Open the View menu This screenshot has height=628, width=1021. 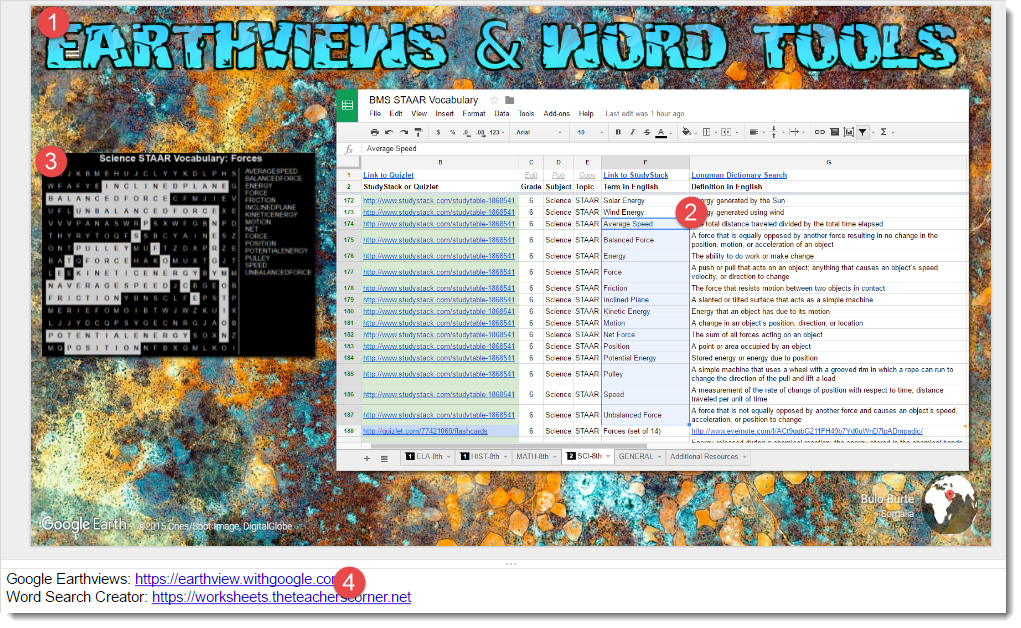click(x=419, y=113)
